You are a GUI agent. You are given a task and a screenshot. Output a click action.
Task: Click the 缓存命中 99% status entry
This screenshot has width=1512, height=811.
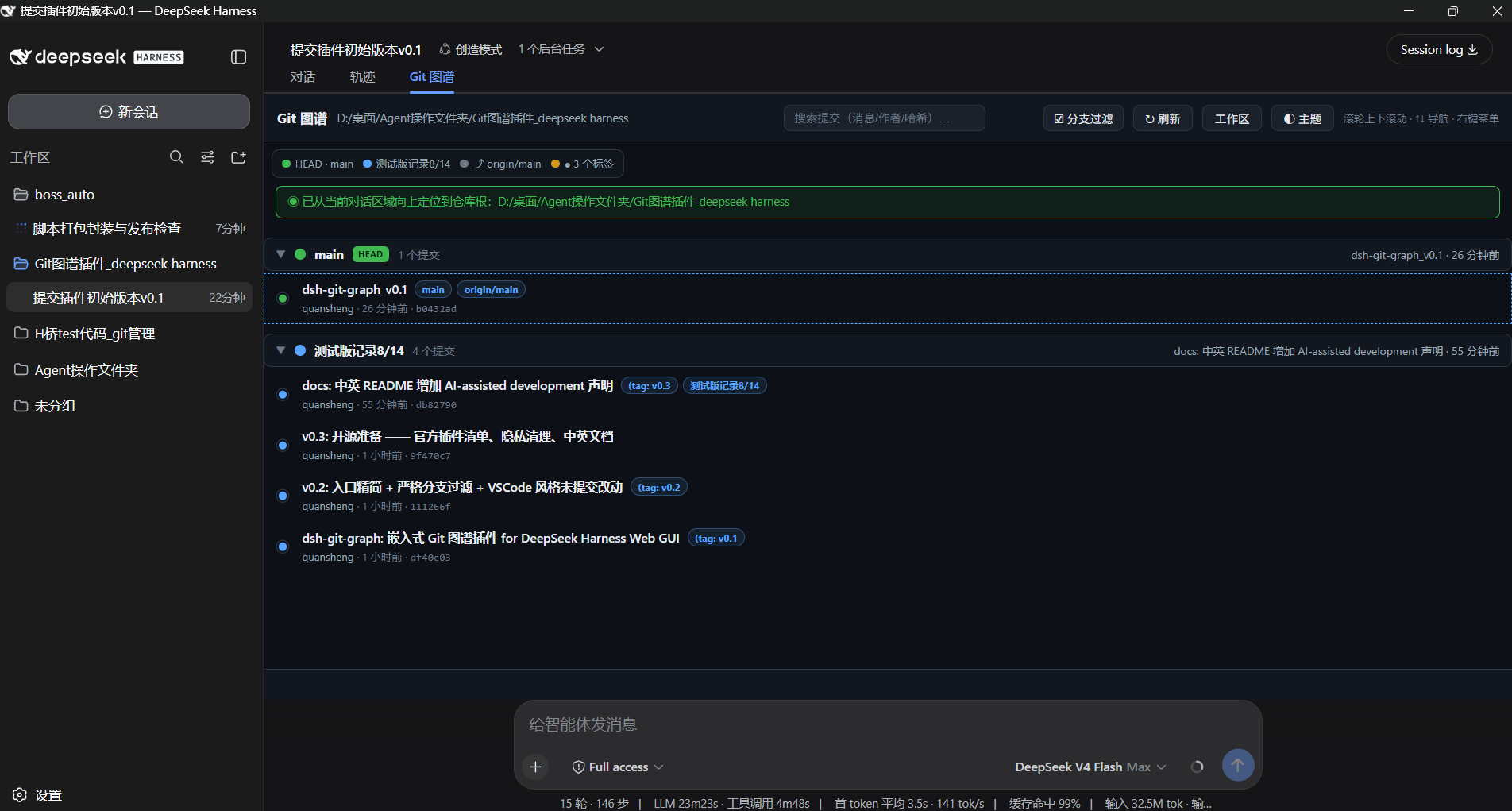coord(1044,803)
